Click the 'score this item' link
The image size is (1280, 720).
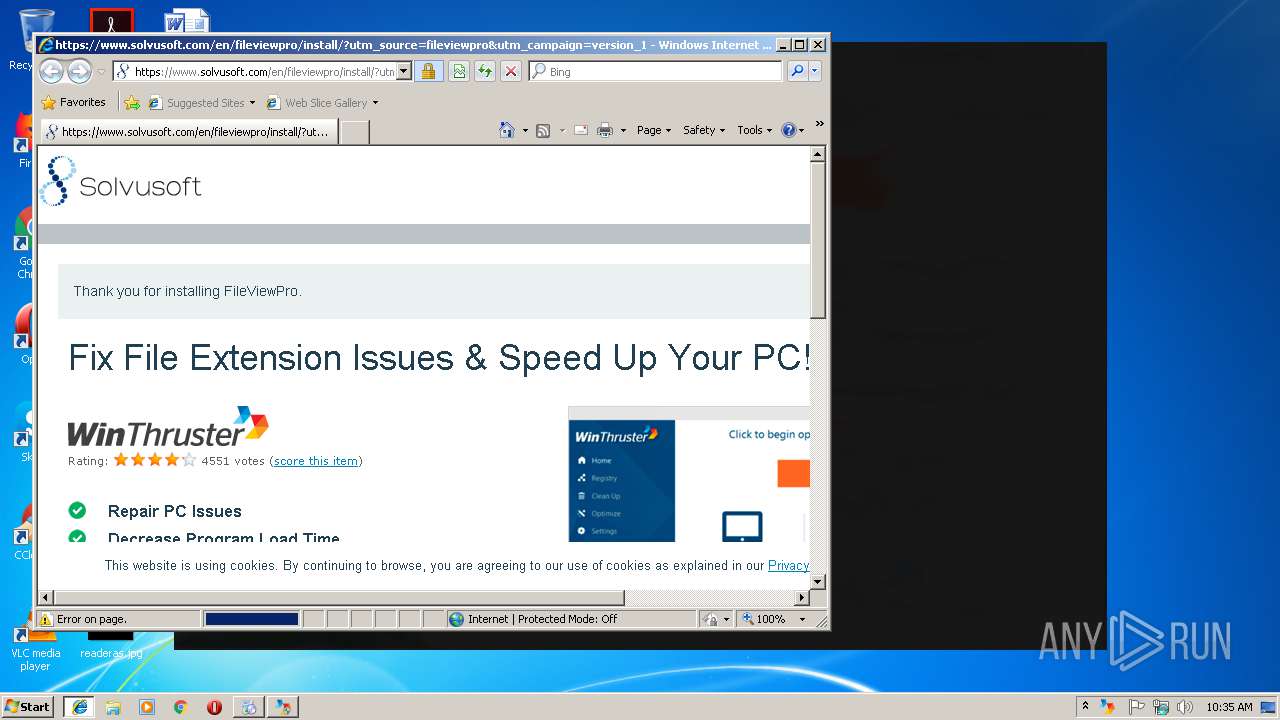[316, 461]
